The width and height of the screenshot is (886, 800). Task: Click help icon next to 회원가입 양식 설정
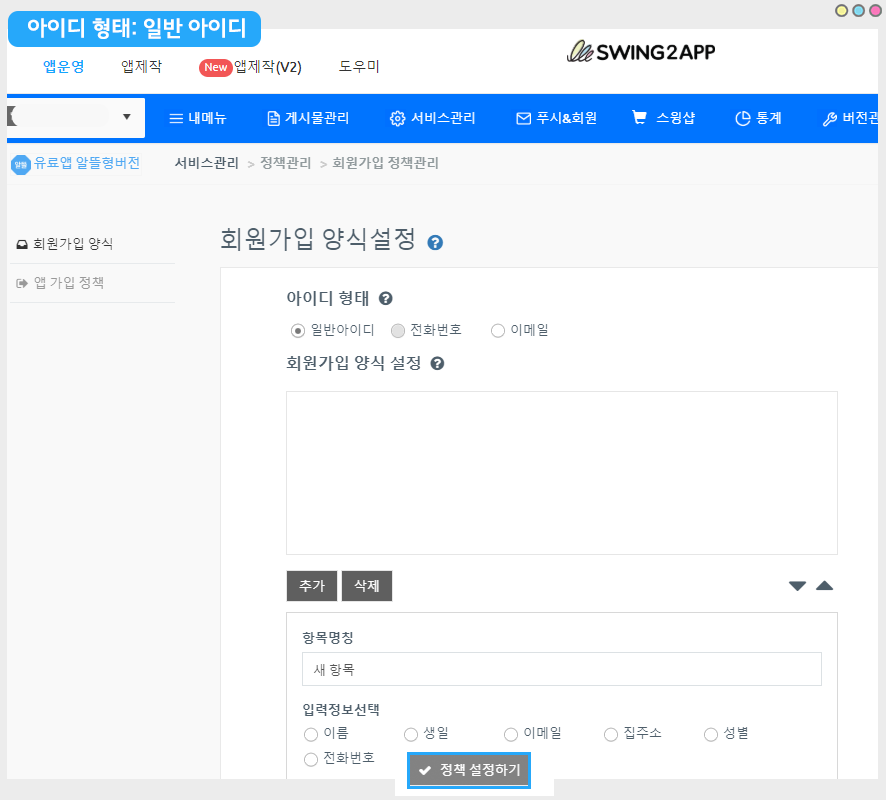(437, 363)
